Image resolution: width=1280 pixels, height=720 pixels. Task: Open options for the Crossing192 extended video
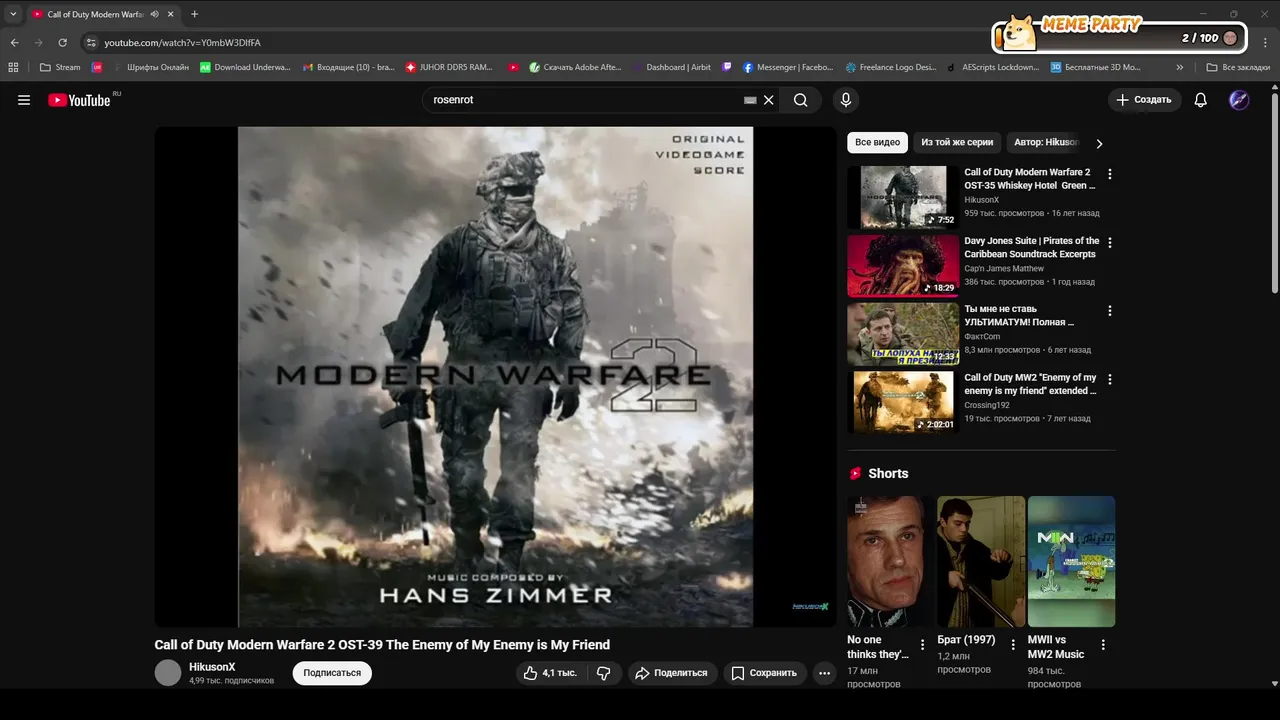1109,379
